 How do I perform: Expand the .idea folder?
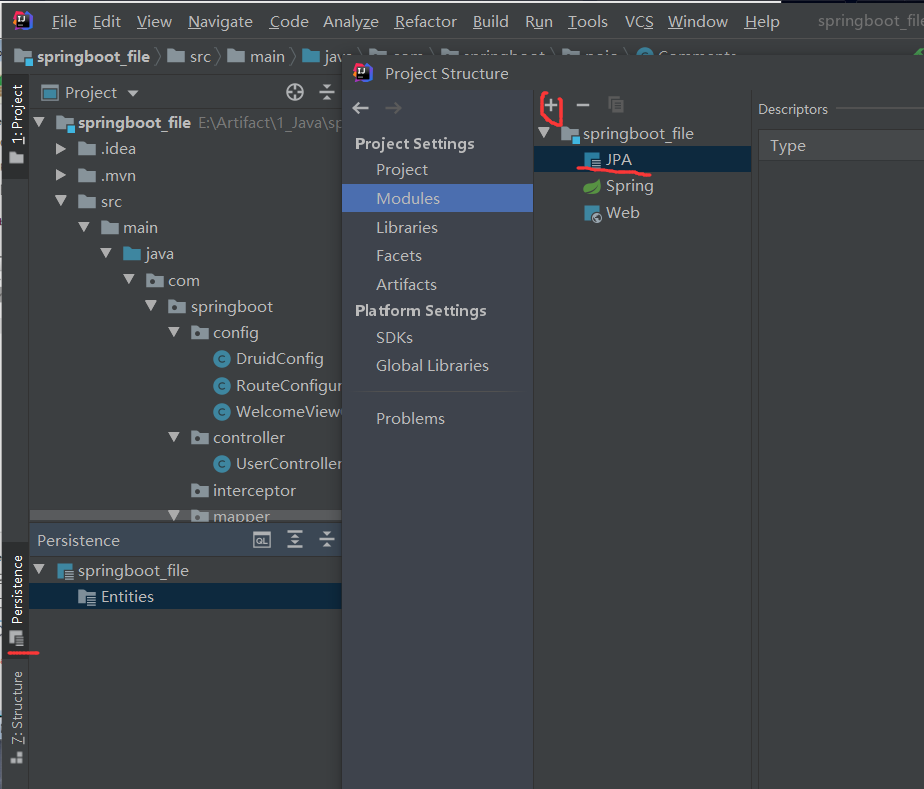click(61, 148)
